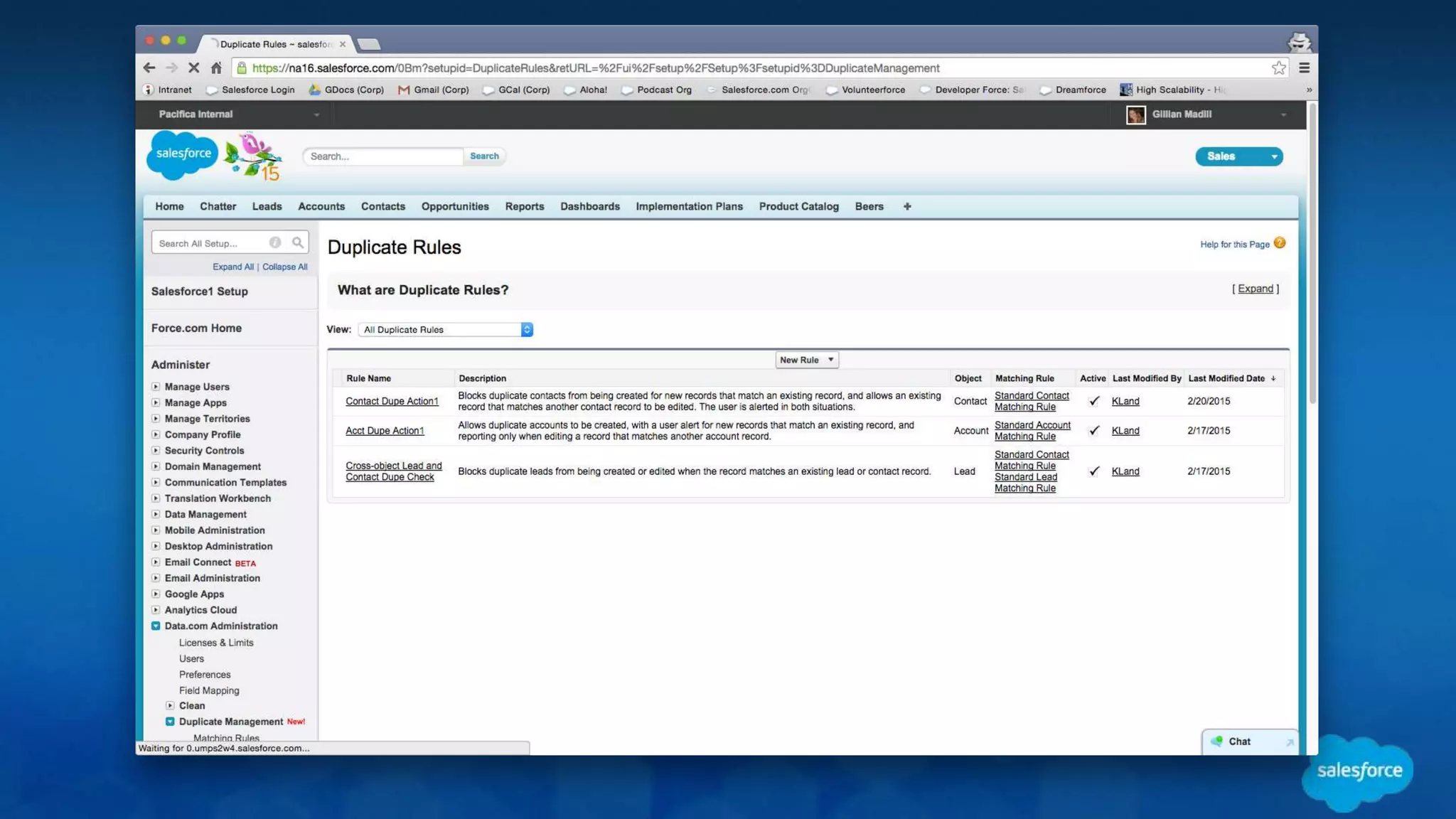Click the global Search input field

coord(382,156)
